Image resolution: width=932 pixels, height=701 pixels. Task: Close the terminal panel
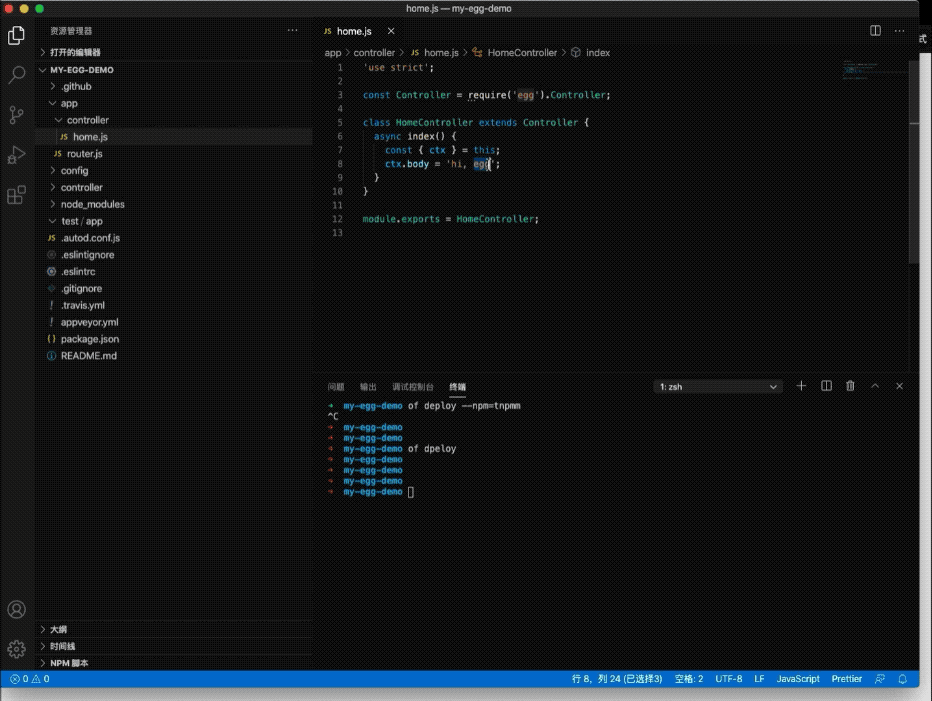[899, 386]
